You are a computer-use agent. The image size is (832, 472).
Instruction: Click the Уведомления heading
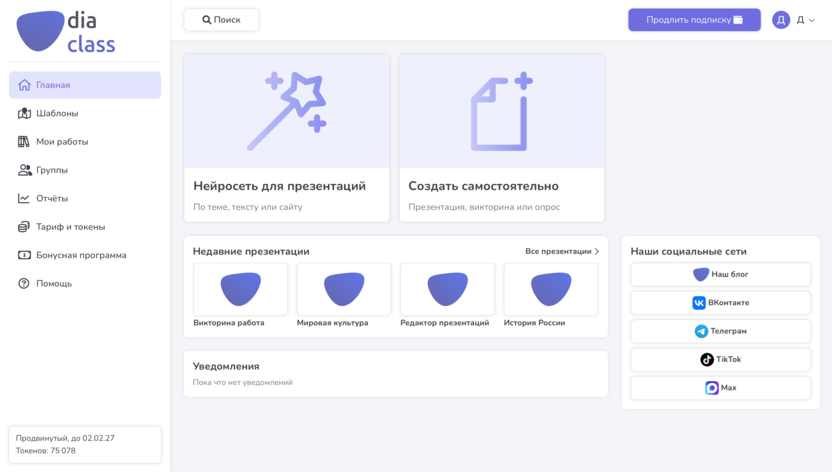(x=226, y=366)
